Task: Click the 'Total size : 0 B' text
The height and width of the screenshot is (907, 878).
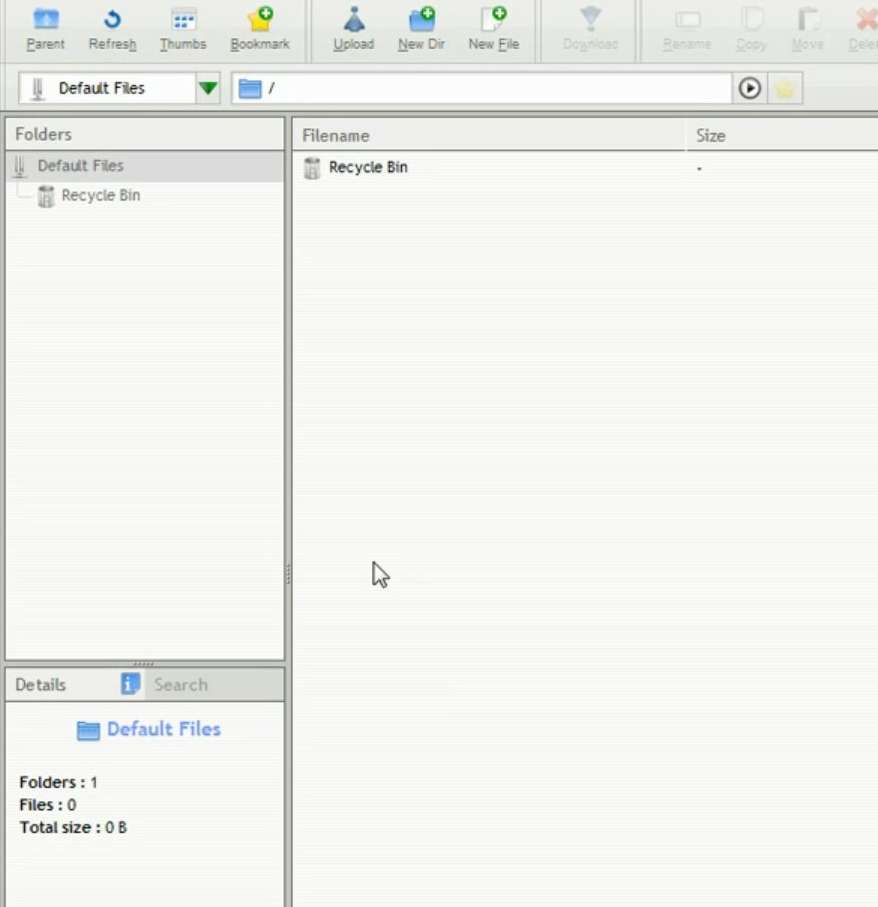Action: [73, 828]
